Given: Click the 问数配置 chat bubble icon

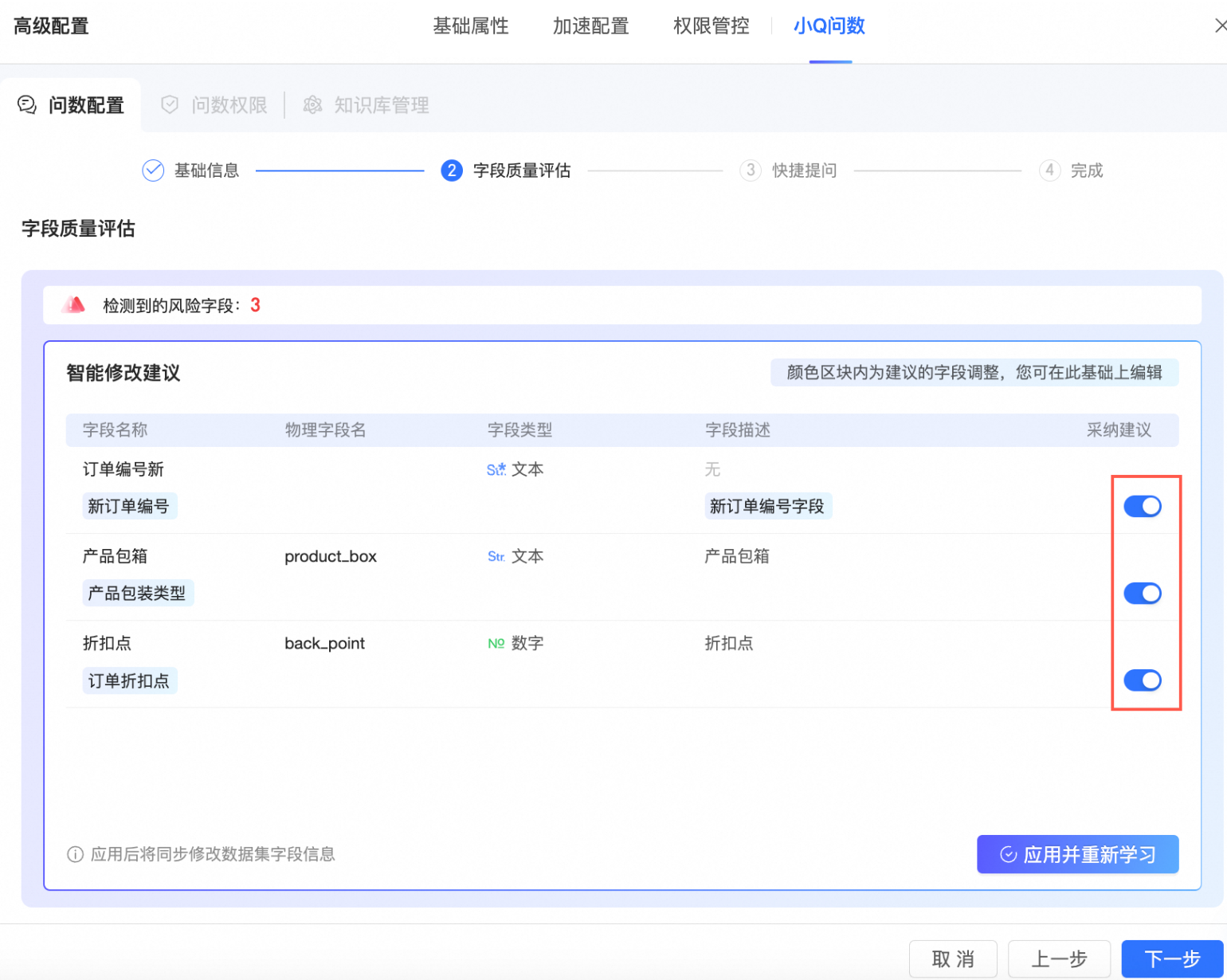Looking at the screenshot, I should coord(27,105).
